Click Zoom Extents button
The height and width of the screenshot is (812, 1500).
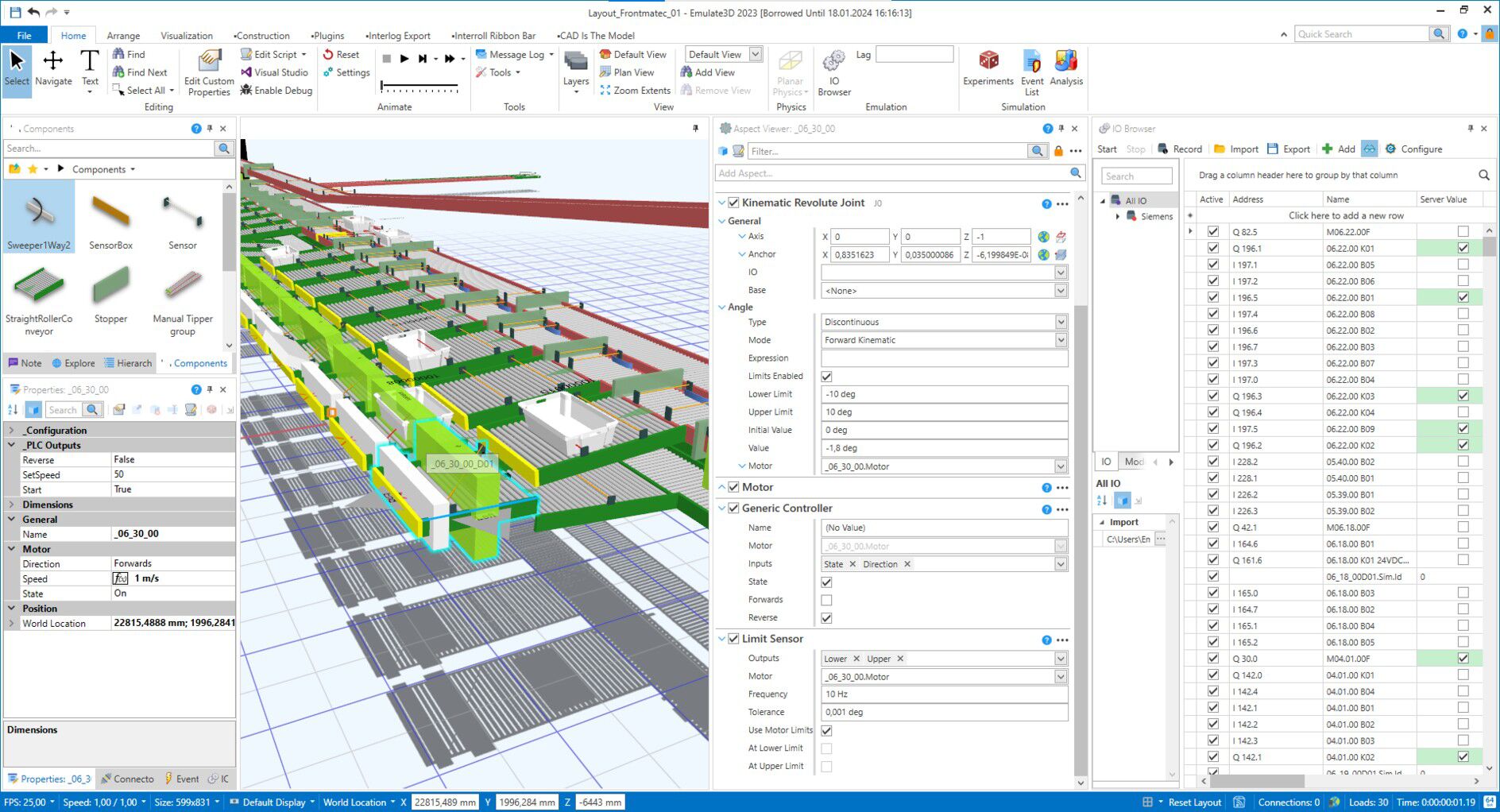pos(636,91)
